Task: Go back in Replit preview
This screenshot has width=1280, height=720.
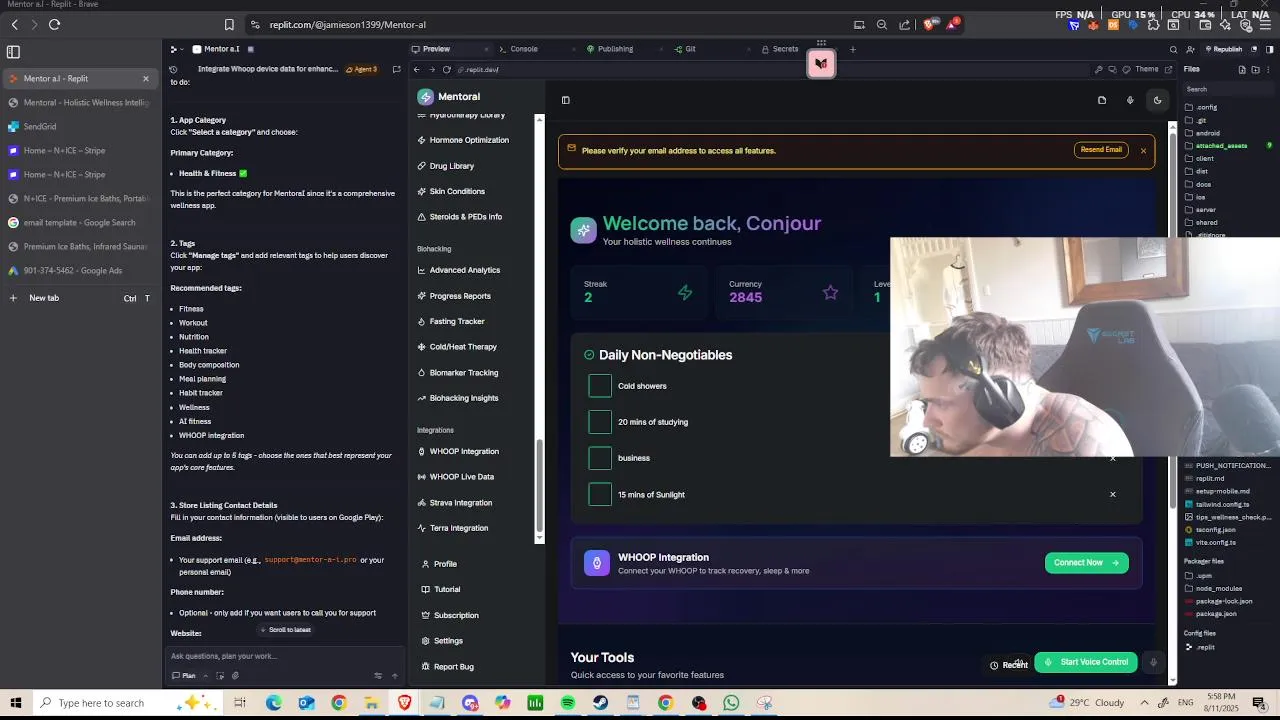Action: 417,70
